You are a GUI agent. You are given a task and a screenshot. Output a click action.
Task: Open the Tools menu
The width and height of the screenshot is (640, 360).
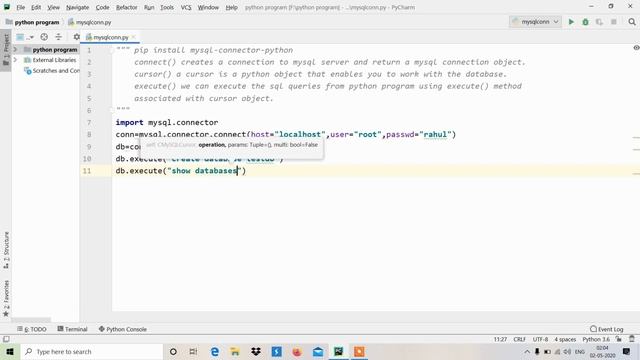[x=167, y=7]
